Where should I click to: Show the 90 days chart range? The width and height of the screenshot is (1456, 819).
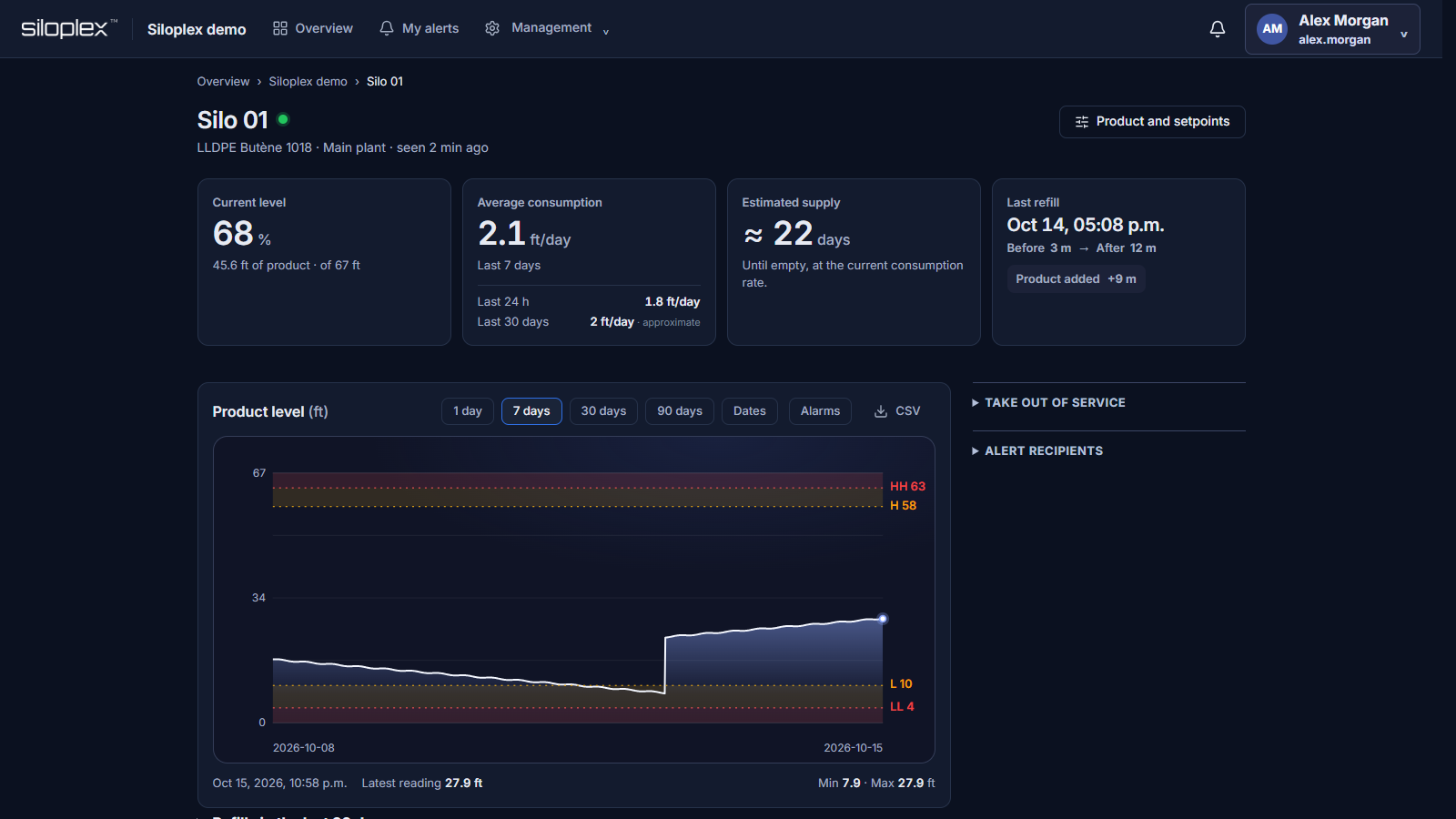[x=680, y=411]
